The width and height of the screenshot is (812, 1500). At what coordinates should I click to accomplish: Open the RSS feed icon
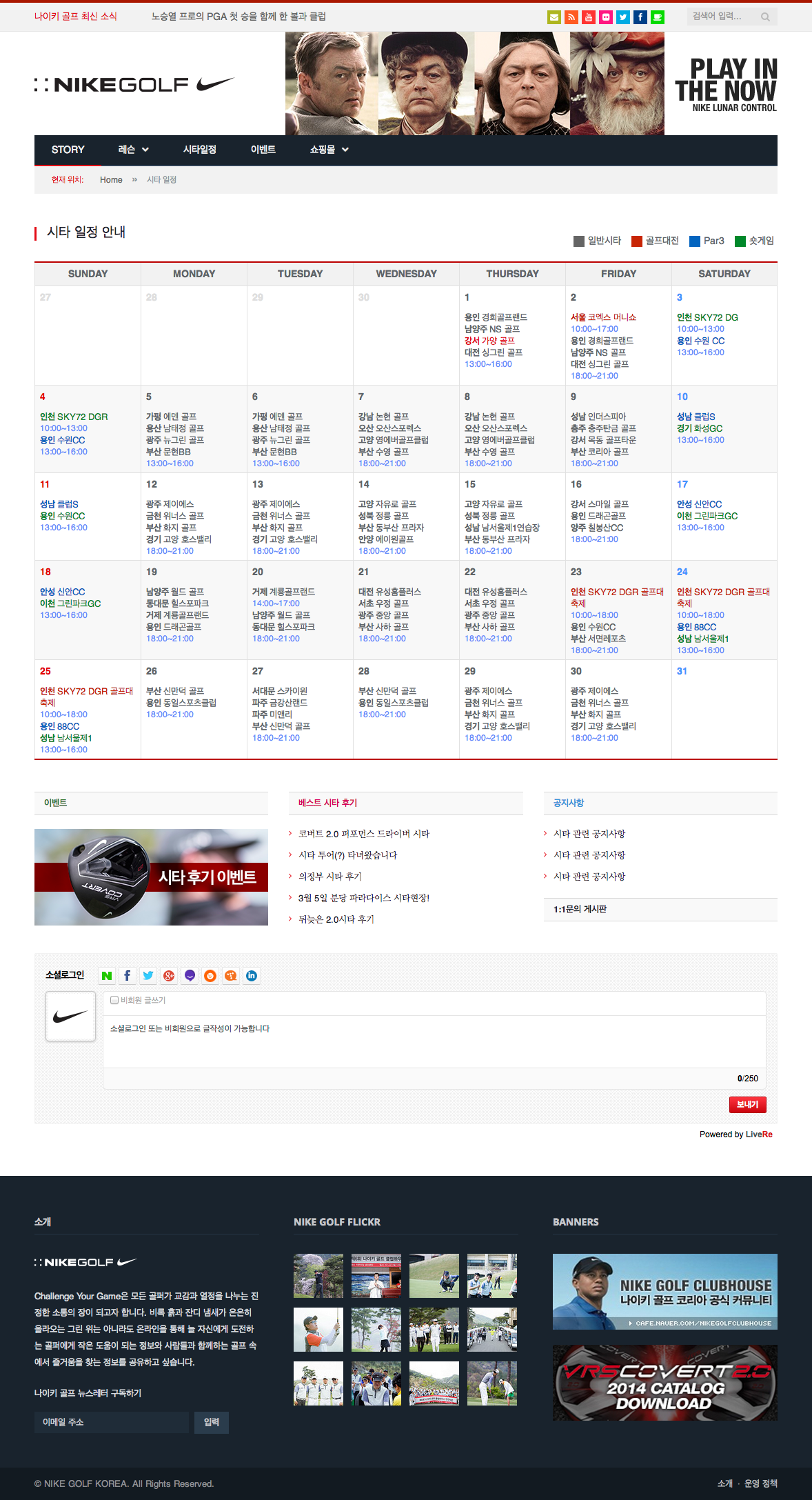click(571, 17)
